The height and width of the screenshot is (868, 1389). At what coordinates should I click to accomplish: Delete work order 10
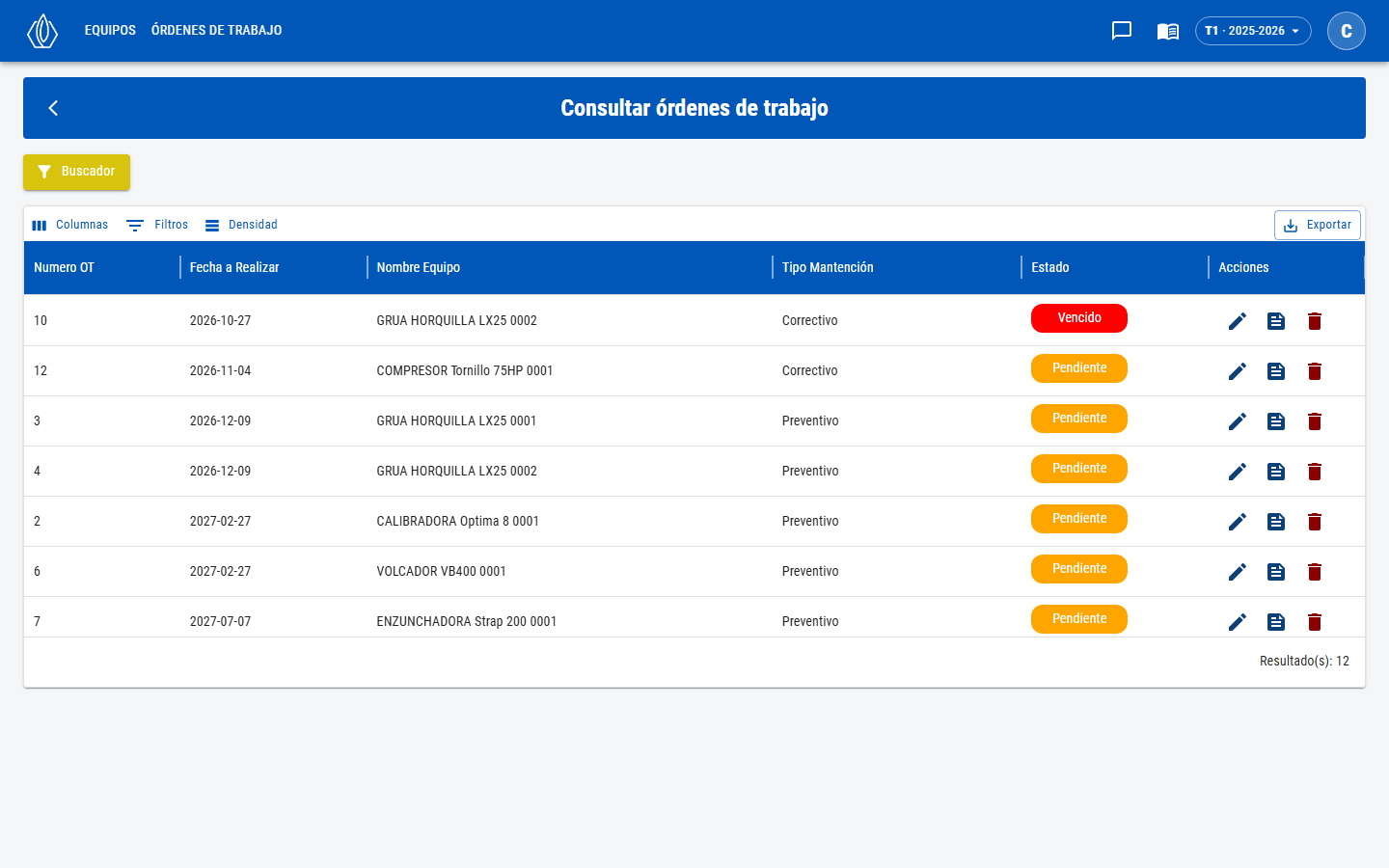pos(1315,321)
